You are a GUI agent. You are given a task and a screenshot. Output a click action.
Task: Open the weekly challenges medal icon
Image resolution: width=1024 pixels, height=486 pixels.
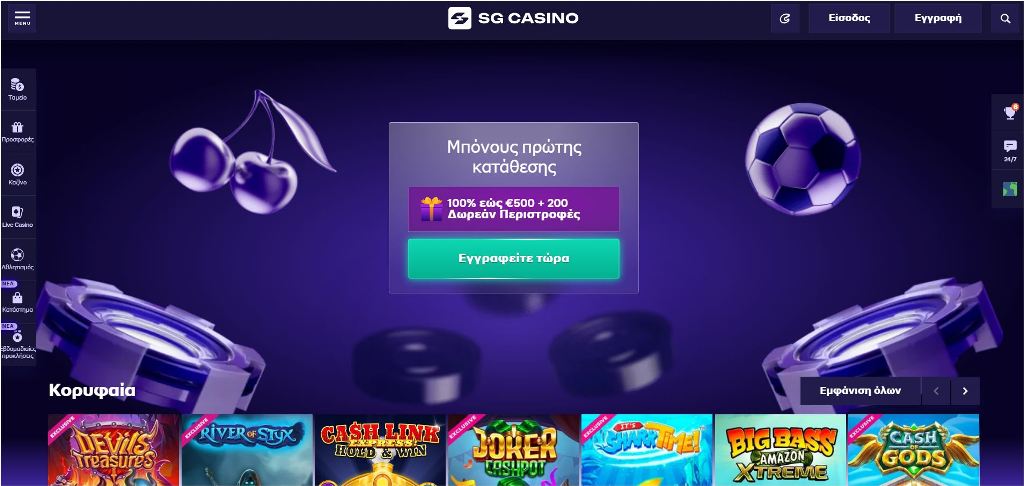pyautogui.click(x=18, y=343)
